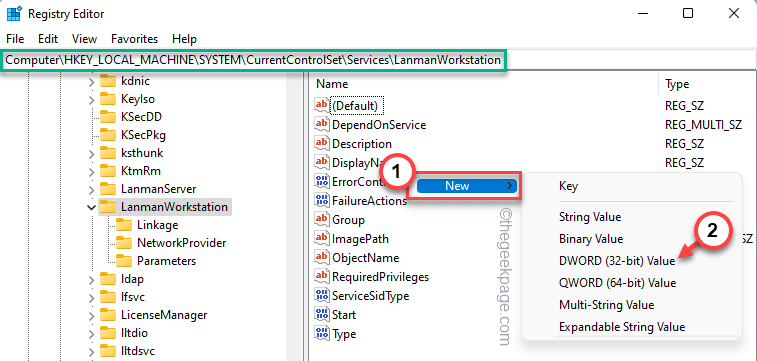
Task: Click the KeyIso folder icon
Action: (108, 99)
